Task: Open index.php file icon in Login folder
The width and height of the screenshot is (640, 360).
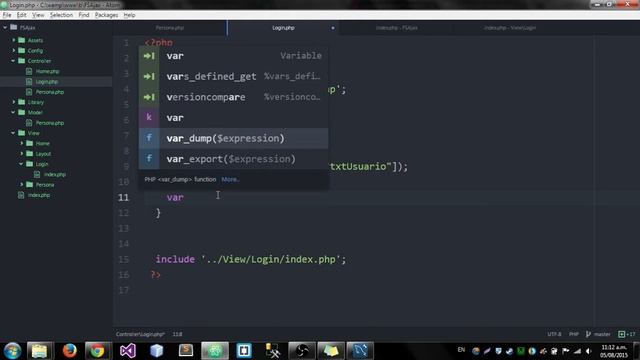Action: [37, 174]
